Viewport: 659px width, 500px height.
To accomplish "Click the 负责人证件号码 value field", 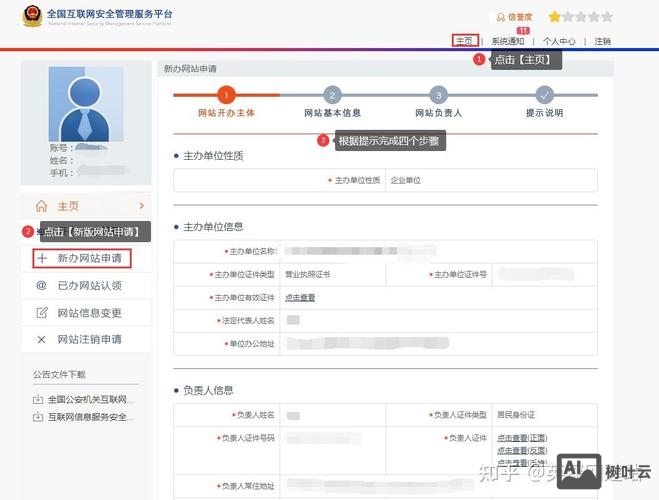I will coord(332,450).
